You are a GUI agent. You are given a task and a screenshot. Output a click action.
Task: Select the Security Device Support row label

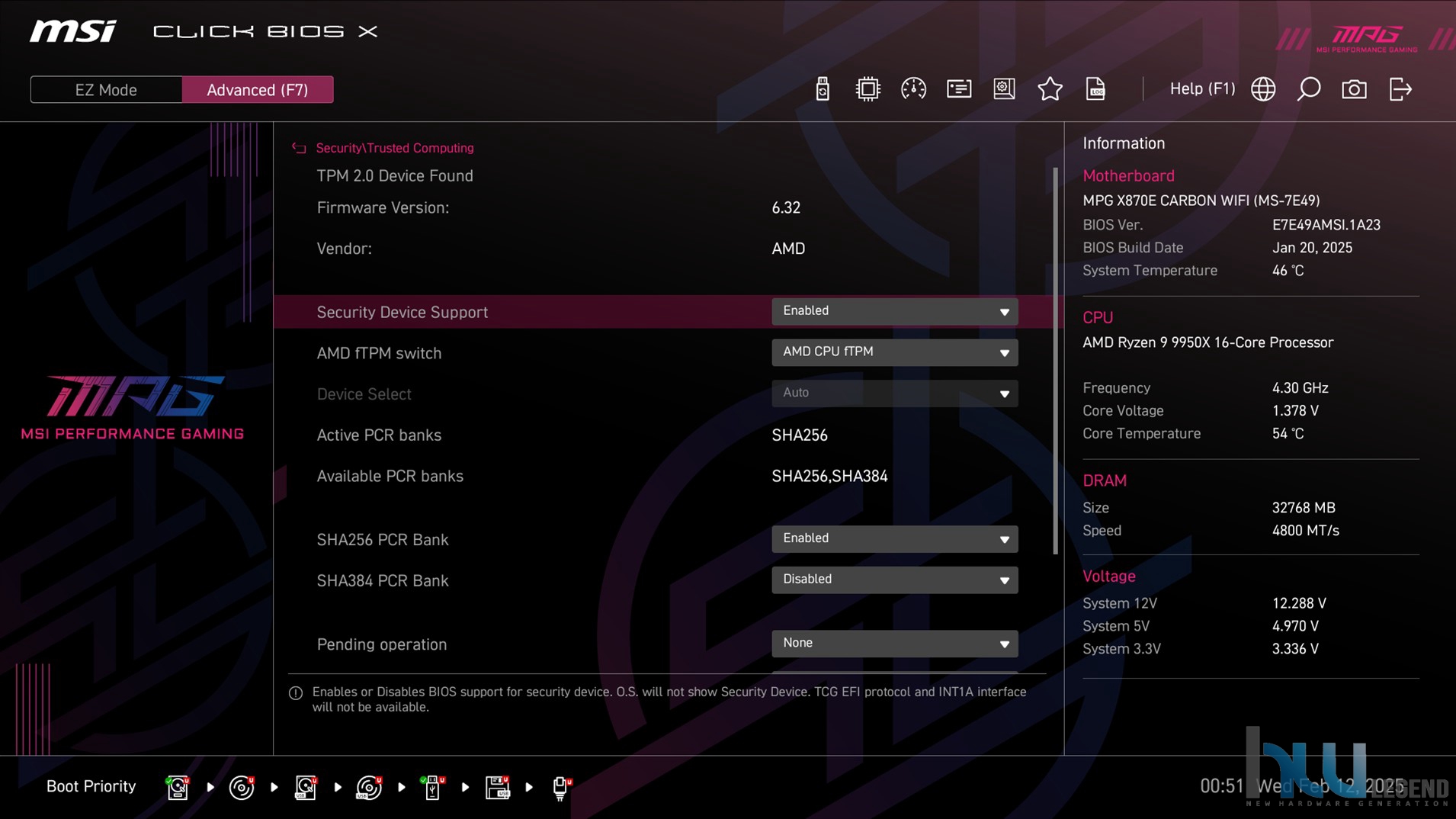click(402, 312)
